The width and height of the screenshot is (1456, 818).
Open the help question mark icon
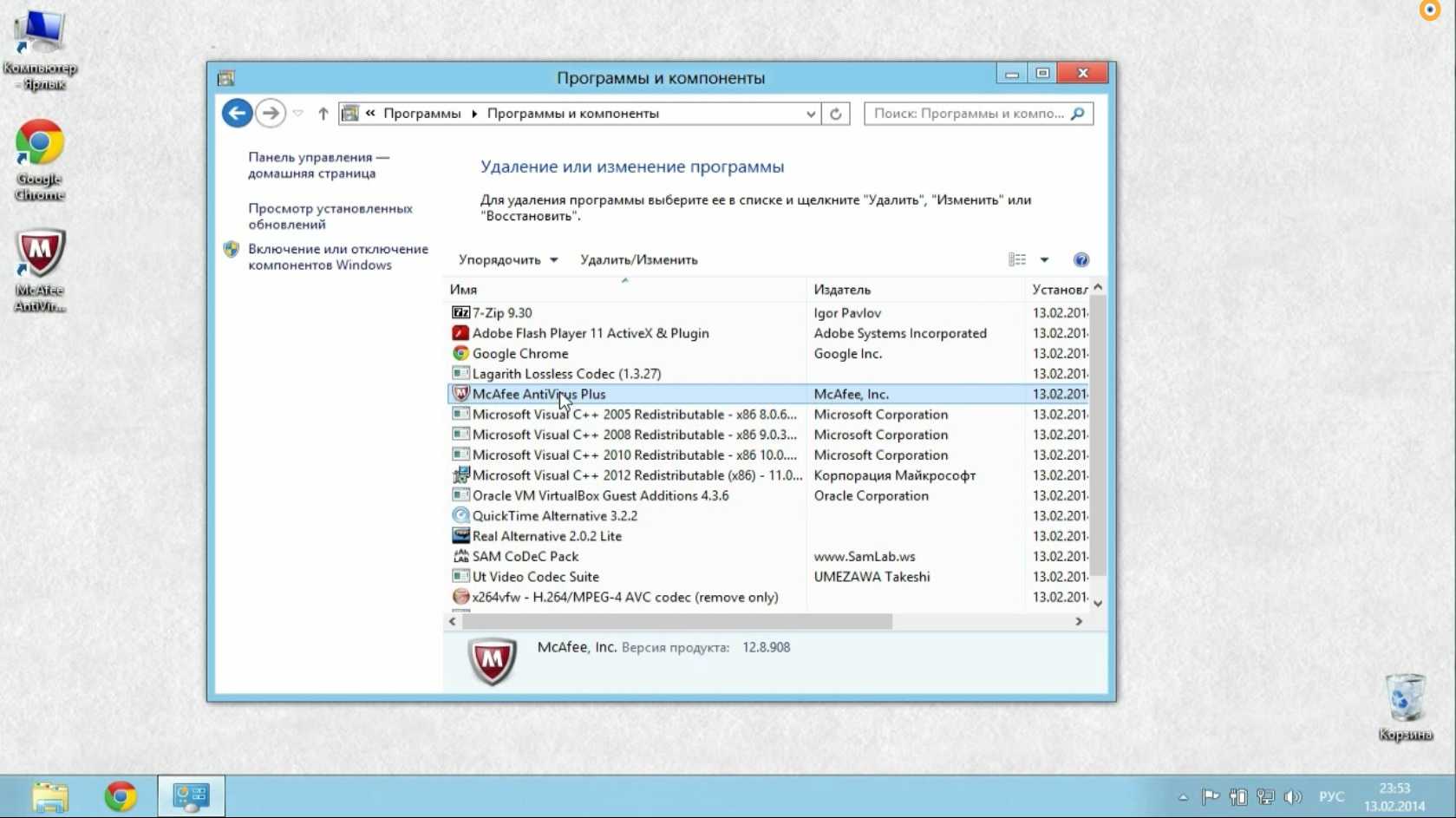pyautogui.click(x=1081, y=260)
